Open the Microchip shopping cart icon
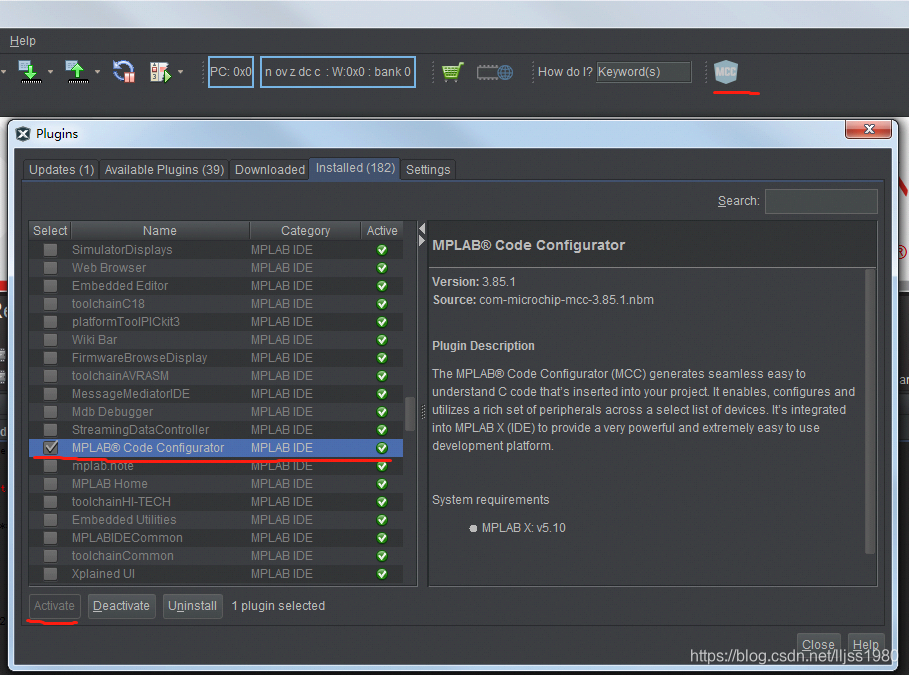 click(452, 72)
